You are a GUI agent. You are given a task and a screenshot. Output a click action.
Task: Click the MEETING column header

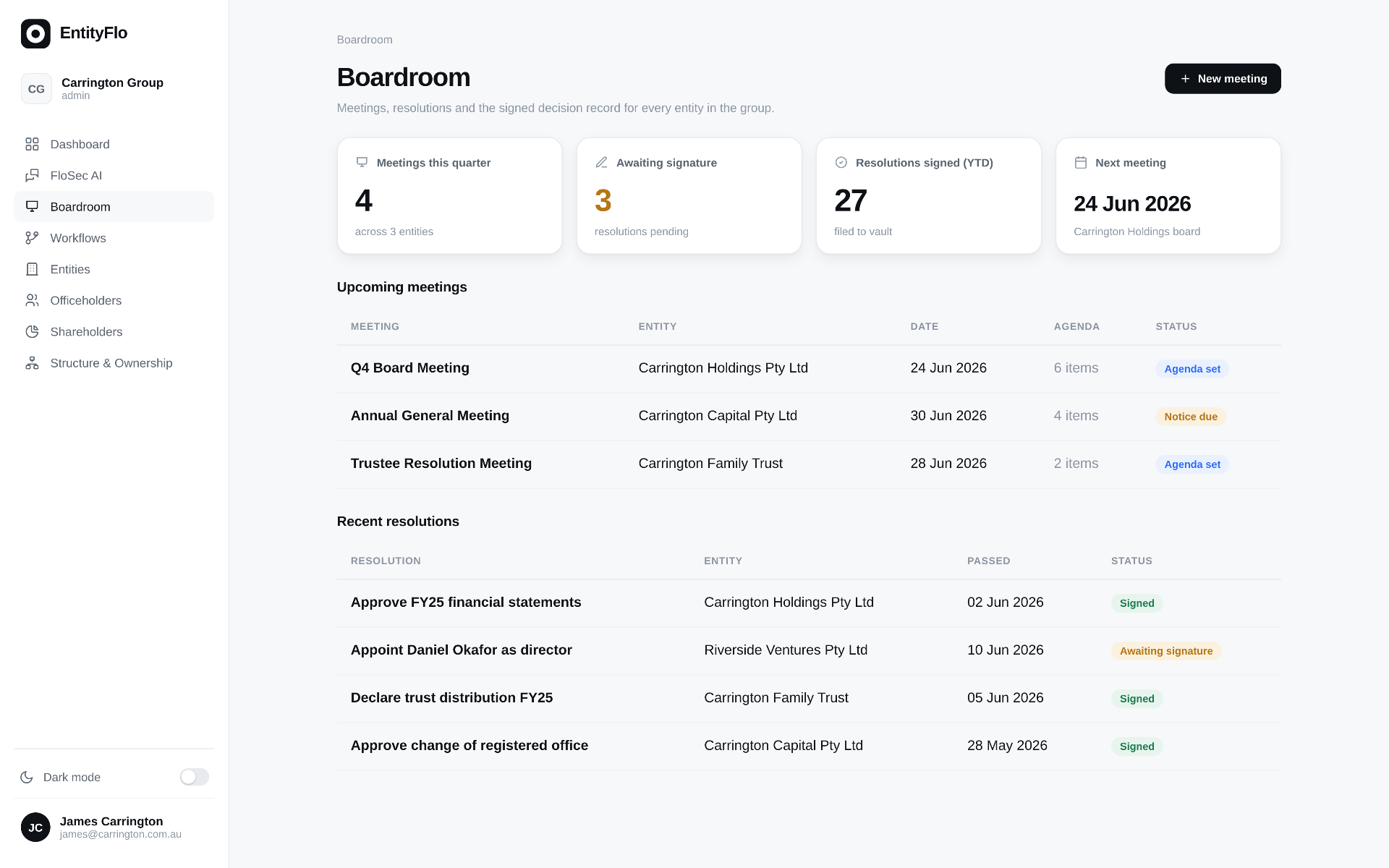[x=375, y=326]
